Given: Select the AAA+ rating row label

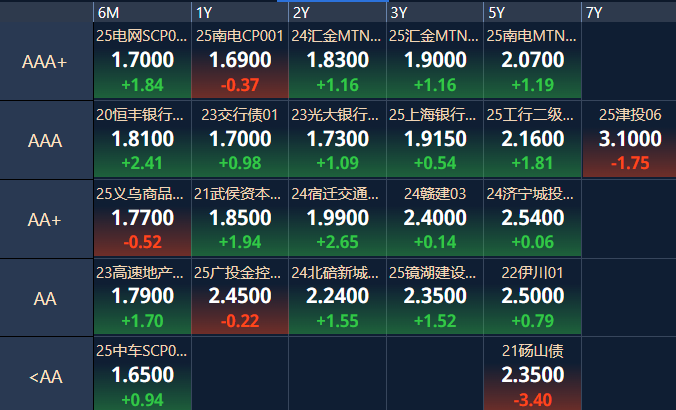Looking at the screenshot, I should pos(46,62).
